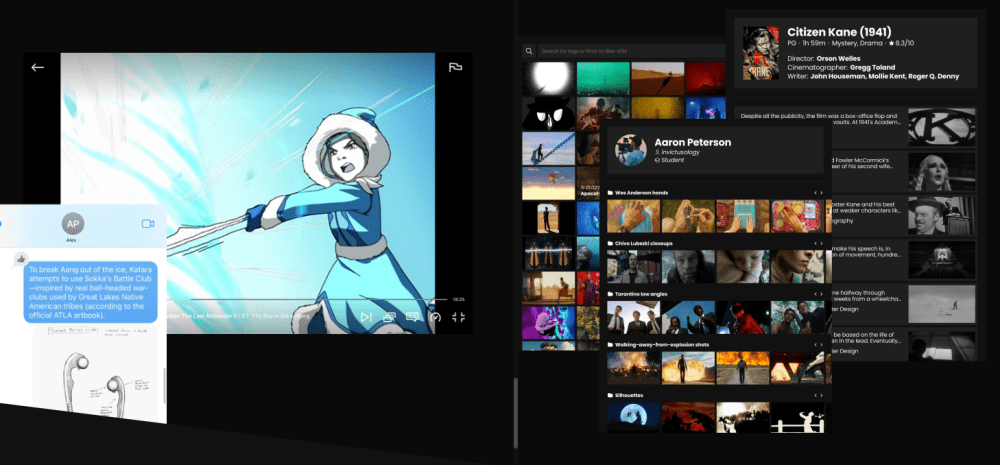Screen dimensions: 1000x465
Task: Click the thumbs-up reaction on the message
Action: [x=20, y=258]
